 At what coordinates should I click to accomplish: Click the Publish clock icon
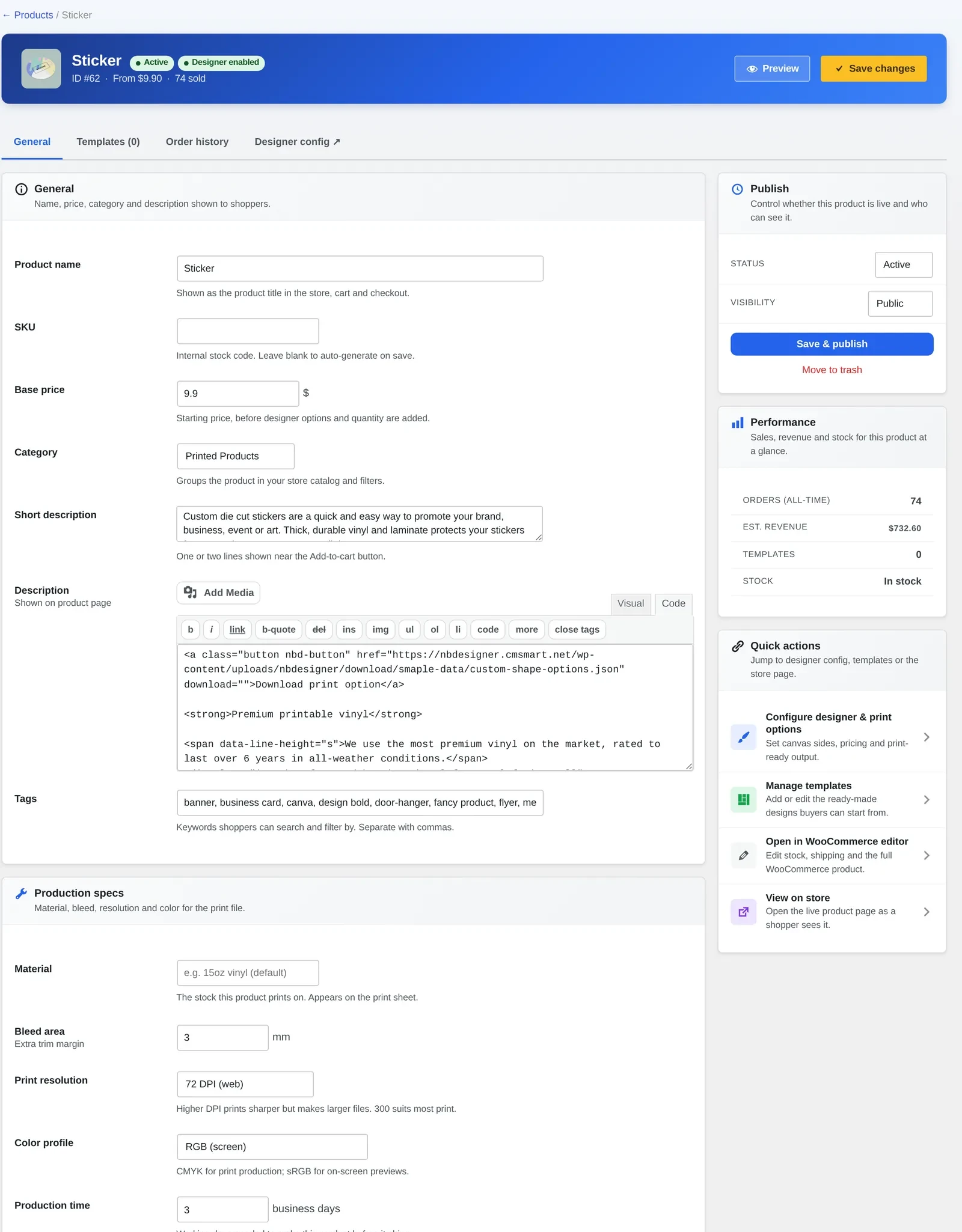tap(737, 189)
